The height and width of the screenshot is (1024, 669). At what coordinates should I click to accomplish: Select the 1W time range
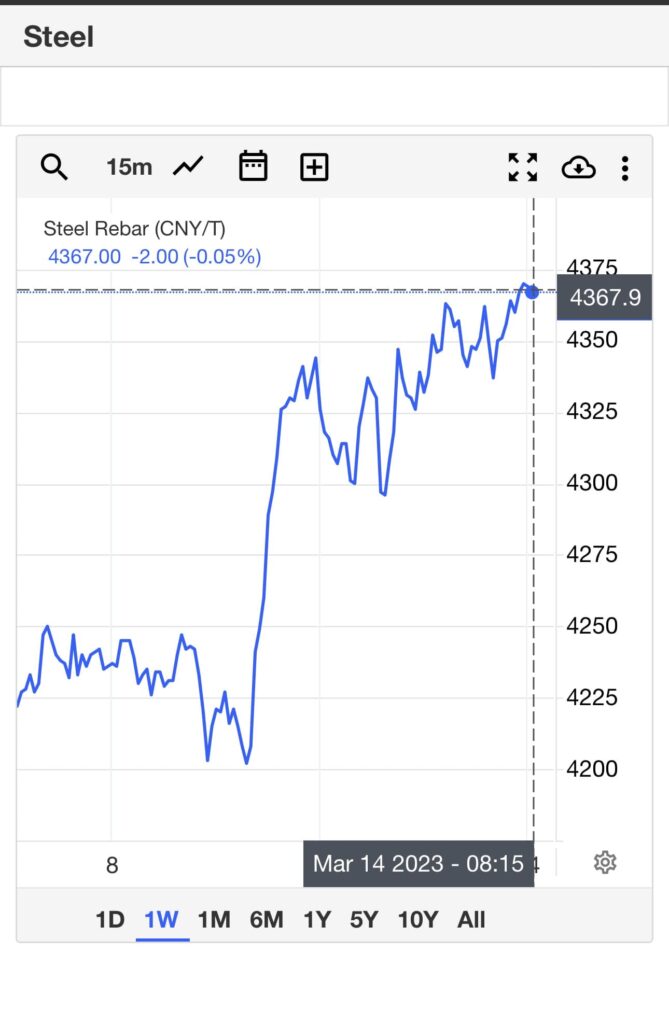click(x=161, y=919)
